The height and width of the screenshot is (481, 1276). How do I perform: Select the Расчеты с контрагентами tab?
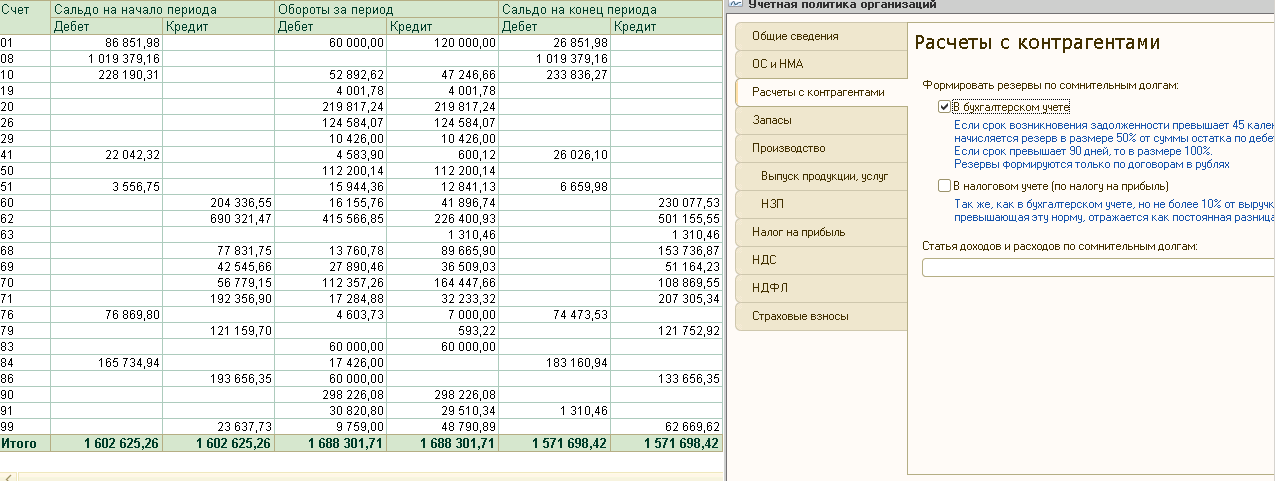[818, 92]
